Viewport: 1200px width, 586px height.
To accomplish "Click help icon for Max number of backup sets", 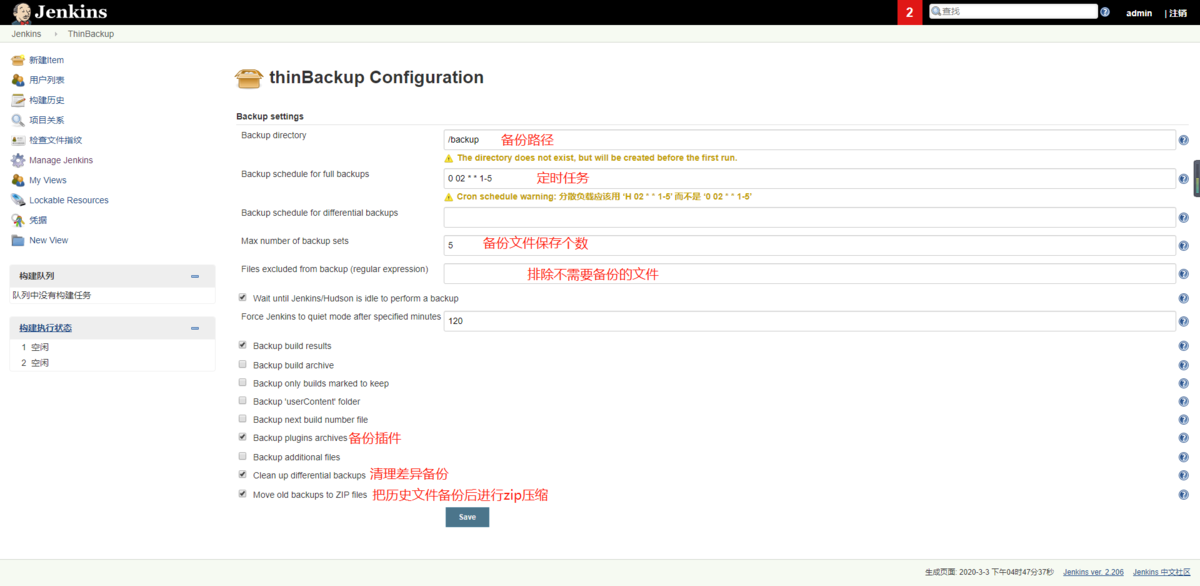I will 1183,246.
